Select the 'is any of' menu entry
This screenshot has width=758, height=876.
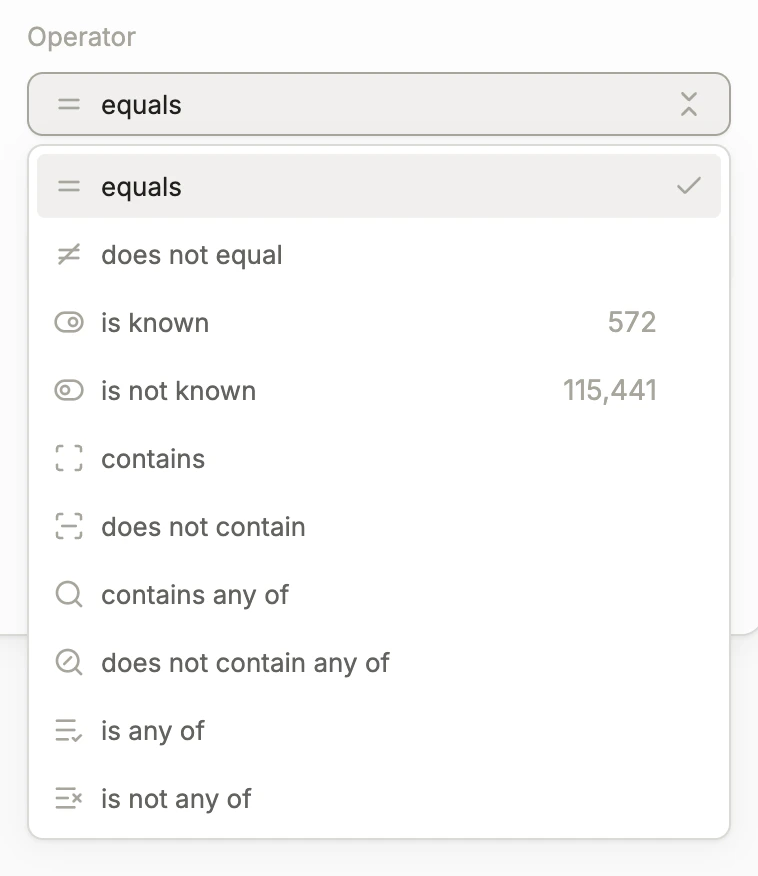pyautogui.click(x=153, y=730)
